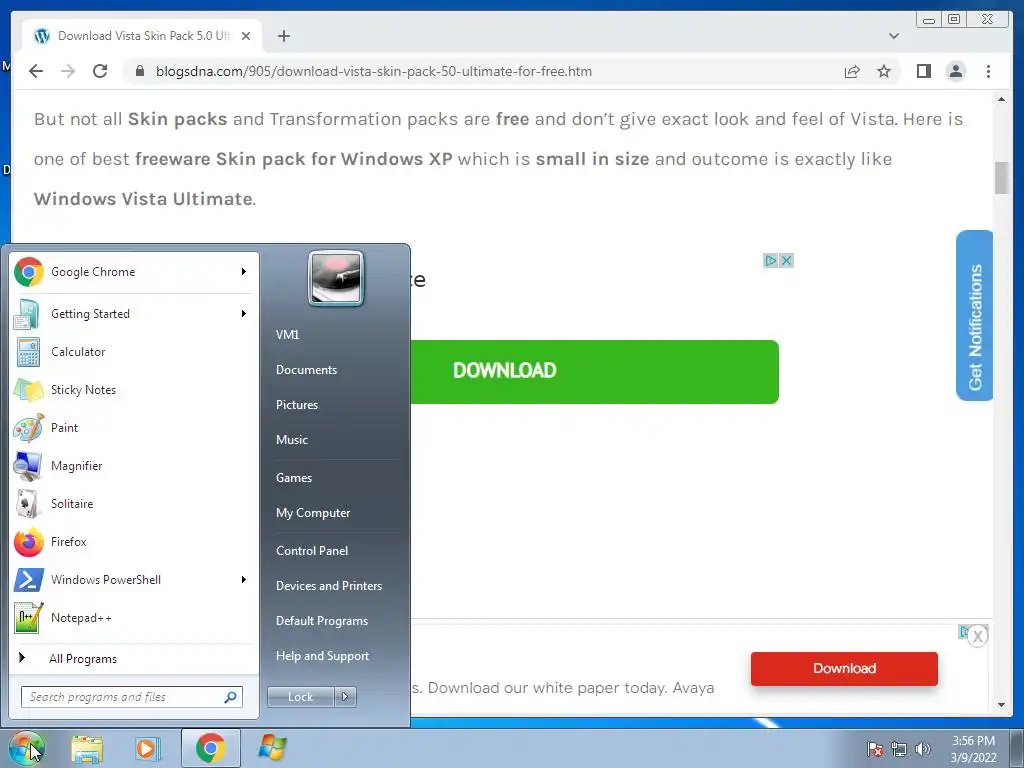
Task: Click Search programs and files box
Action: point(132,697)
